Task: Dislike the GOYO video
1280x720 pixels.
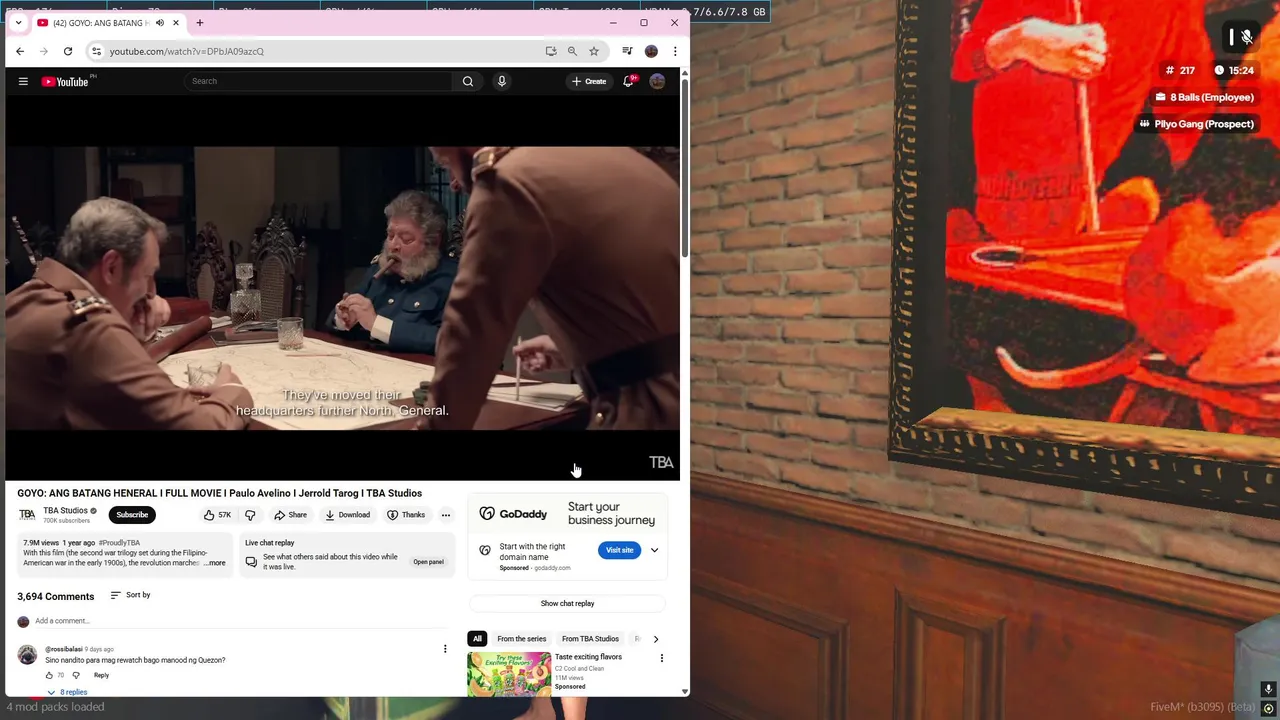Action: (x=250, y=515)
